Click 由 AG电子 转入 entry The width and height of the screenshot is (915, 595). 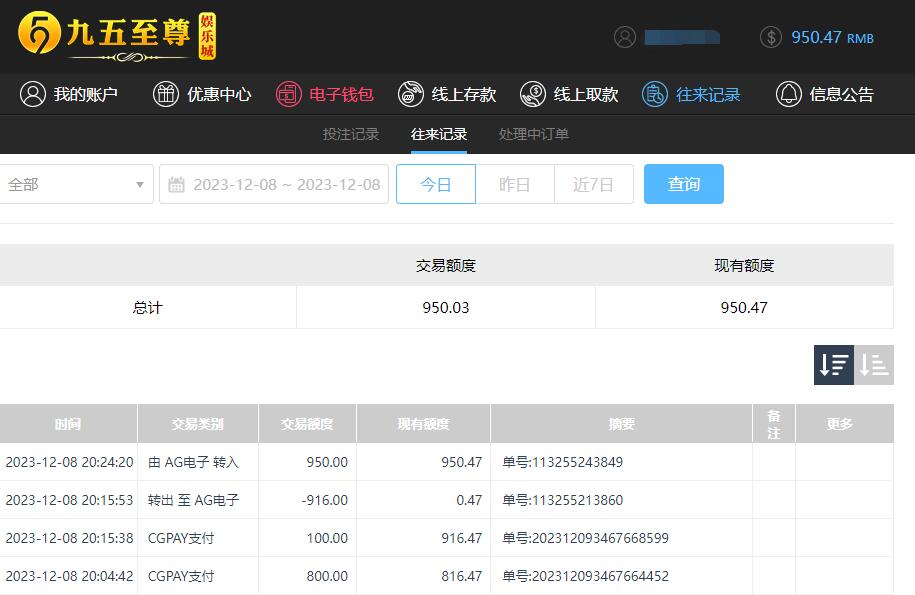tap(193, 462)
